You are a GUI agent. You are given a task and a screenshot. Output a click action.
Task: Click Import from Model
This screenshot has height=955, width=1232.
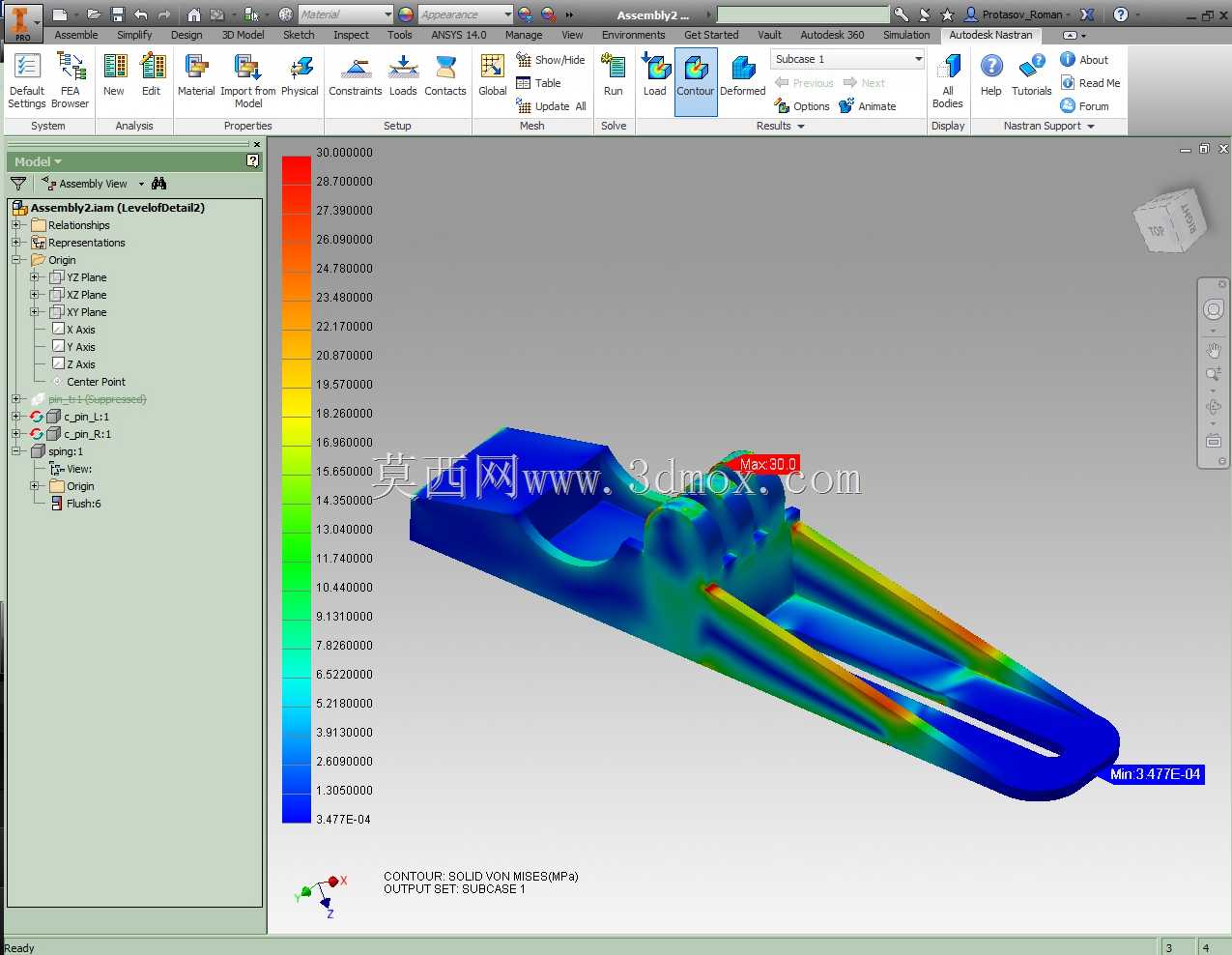(248, 80)
